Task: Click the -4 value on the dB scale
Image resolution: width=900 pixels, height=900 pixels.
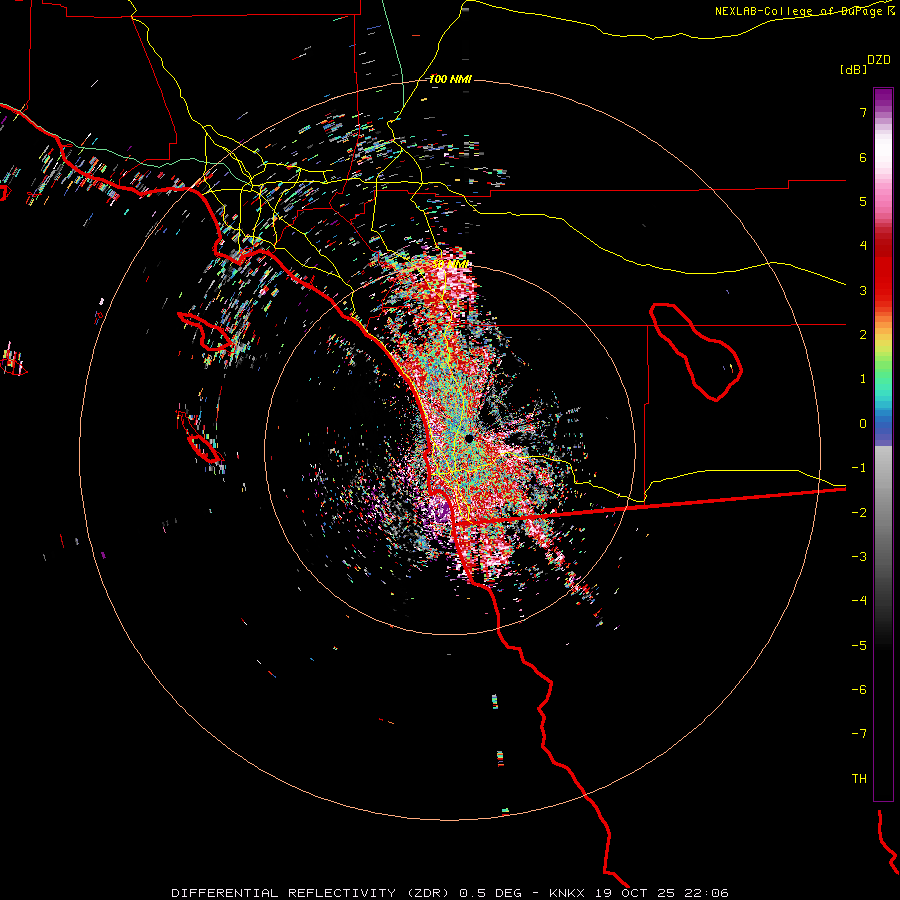Action: [859, 601]
